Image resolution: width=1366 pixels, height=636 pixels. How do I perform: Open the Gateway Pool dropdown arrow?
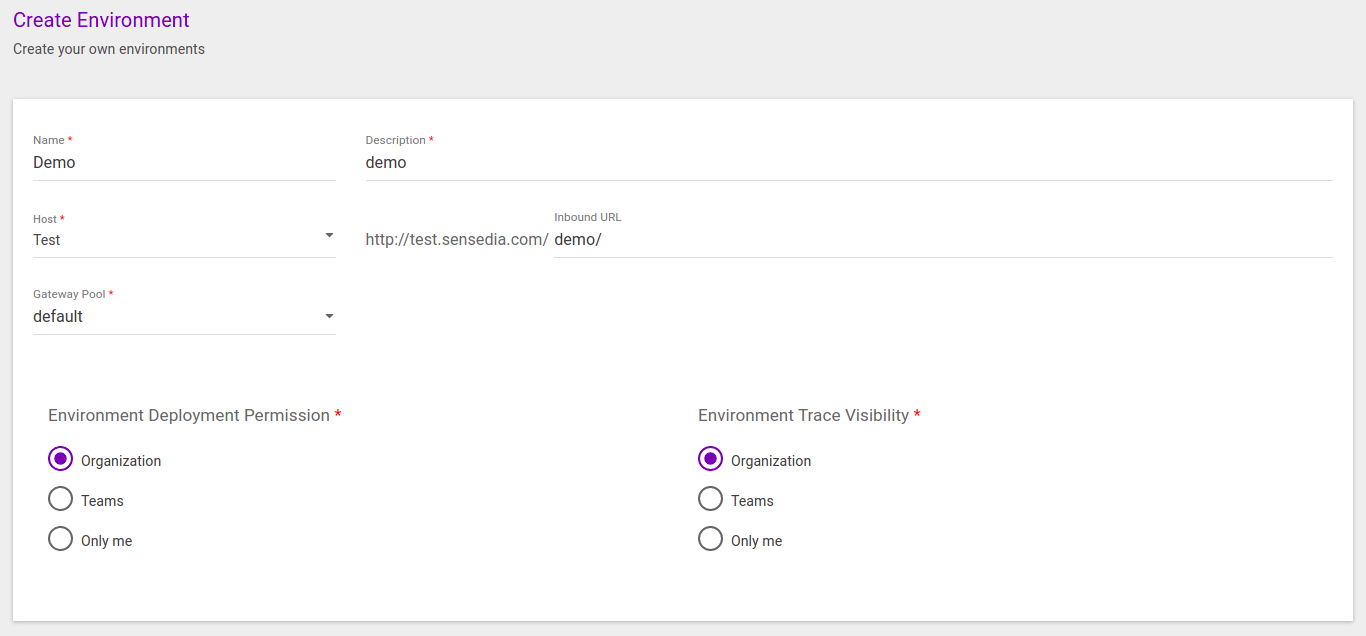(329, 316)
